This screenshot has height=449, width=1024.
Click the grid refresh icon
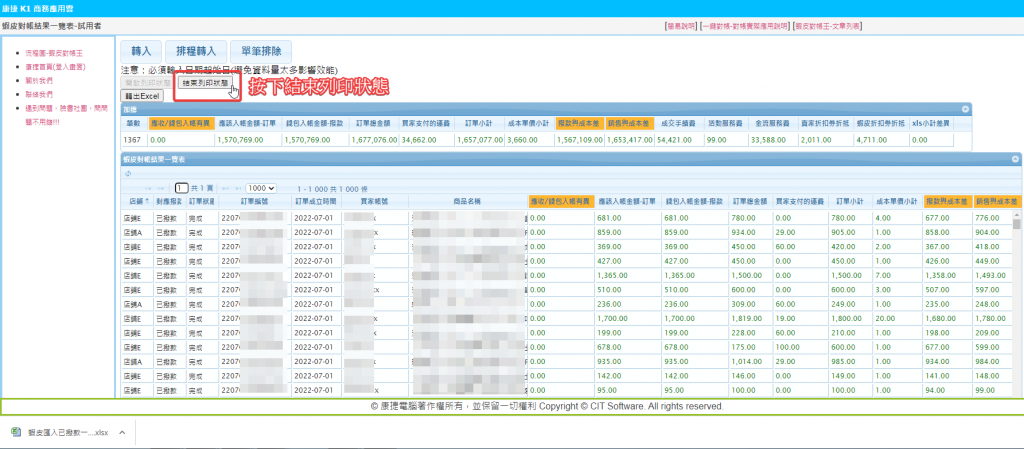pyautogui.click(x=128, y=173)
